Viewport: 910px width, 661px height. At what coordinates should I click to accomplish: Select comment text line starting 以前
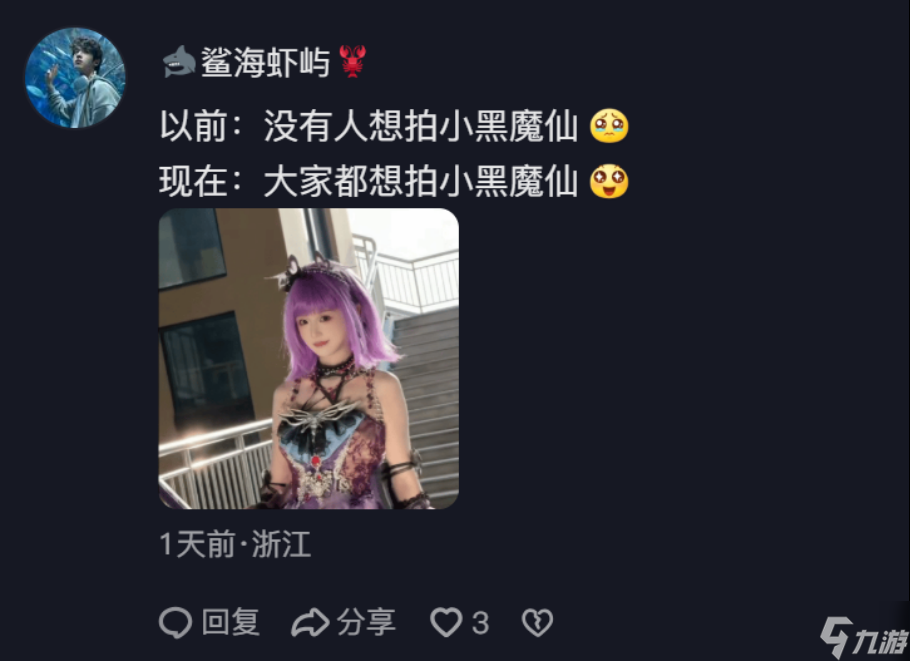[394, 126]
